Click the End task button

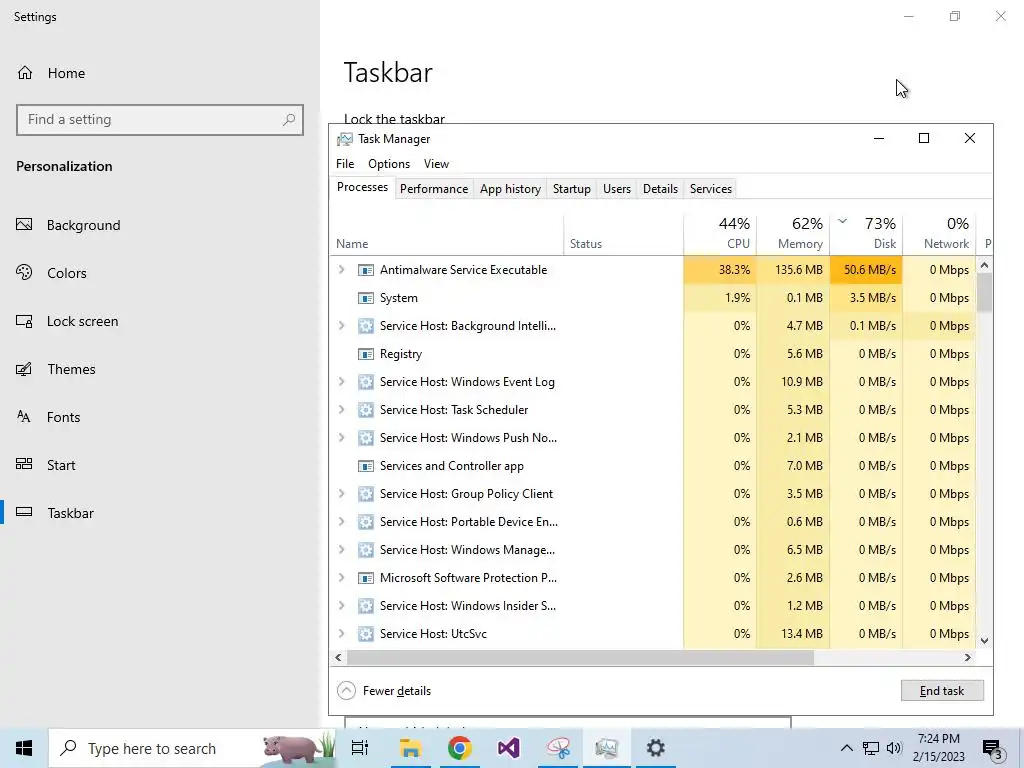coord(942,691)
